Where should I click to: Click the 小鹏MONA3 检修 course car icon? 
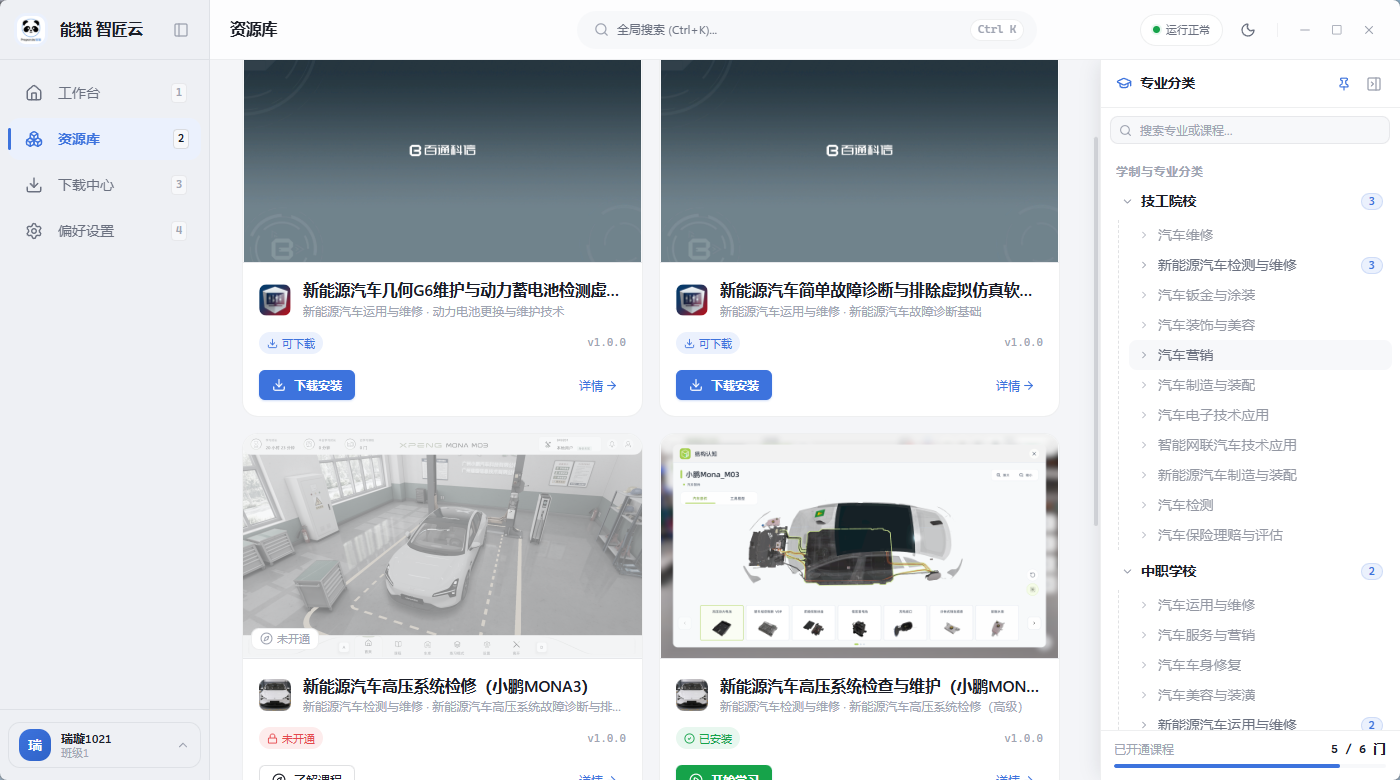275,695
